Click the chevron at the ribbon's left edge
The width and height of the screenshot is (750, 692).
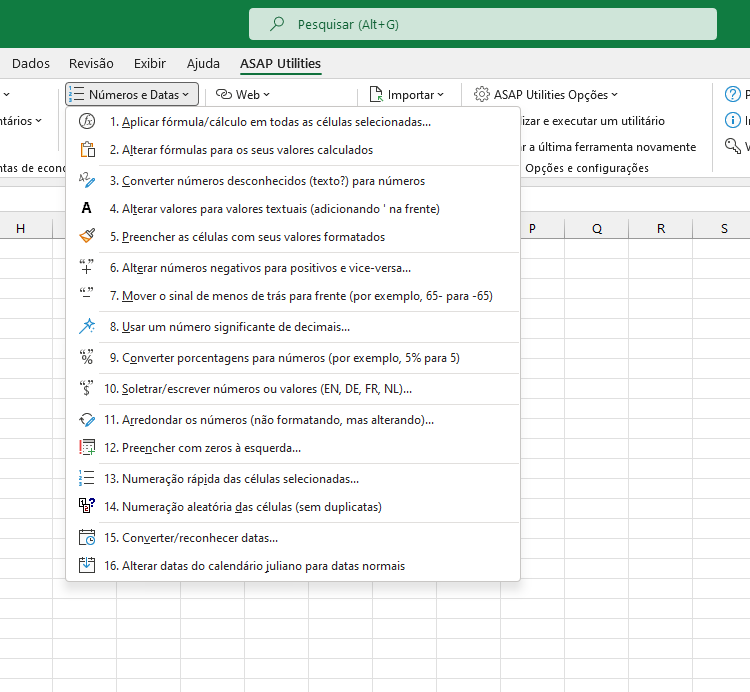[6, 95]
